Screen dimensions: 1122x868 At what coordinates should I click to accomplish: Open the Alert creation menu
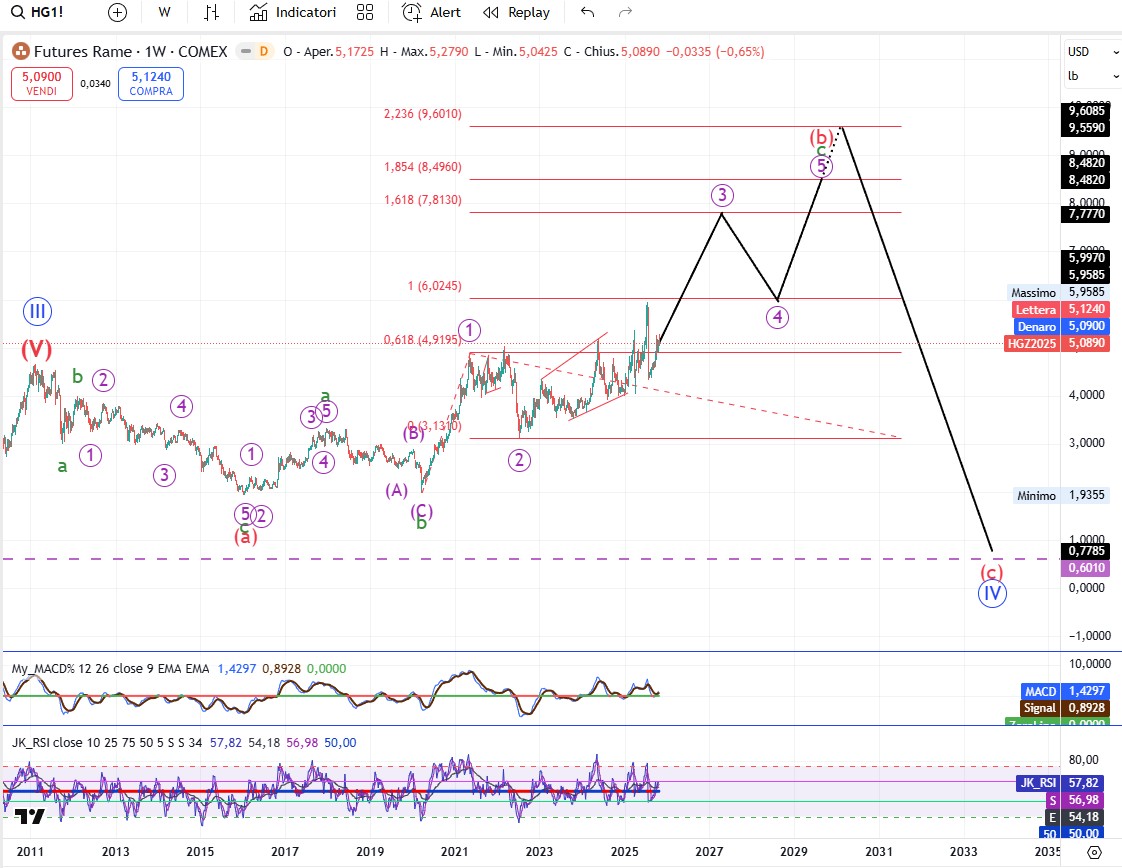click(x=432, y=12)
